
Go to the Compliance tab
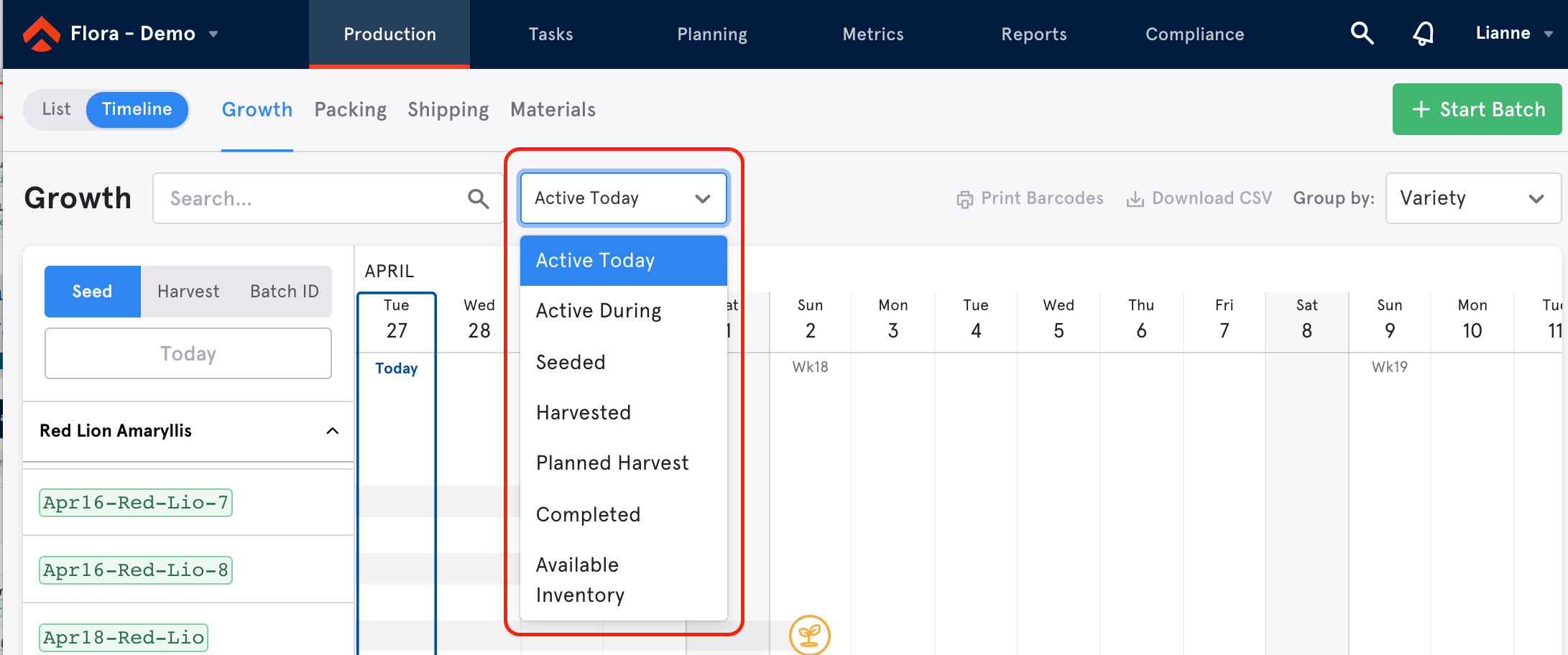pos(1195,34)
